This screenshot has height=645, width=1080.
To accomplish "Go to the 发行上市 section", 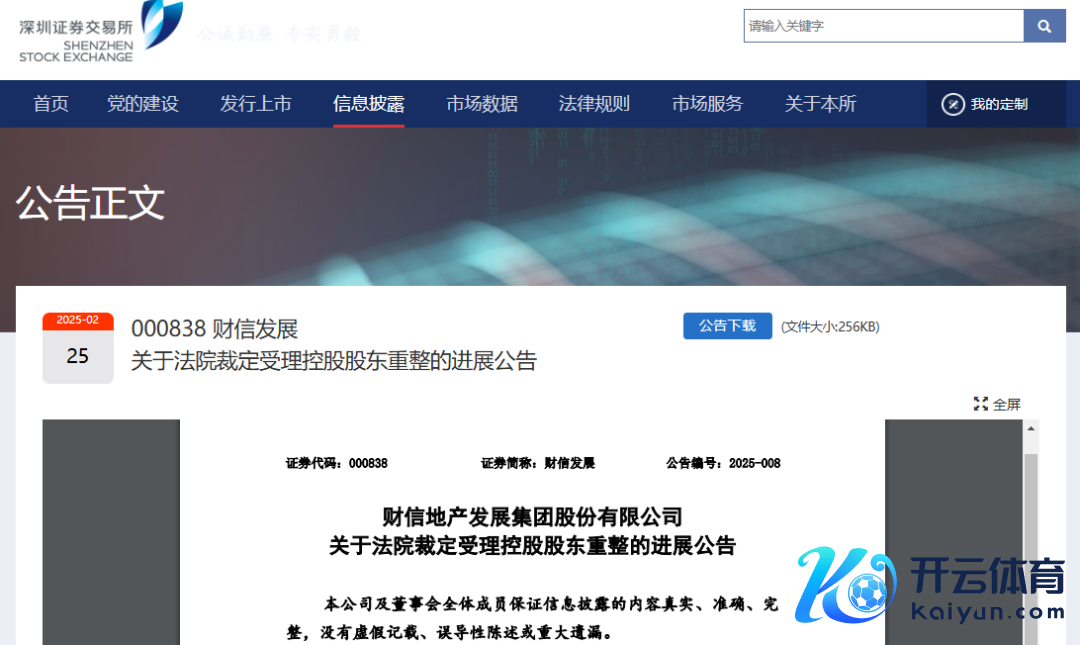I will pyautogui.click(x=256, y=104).
